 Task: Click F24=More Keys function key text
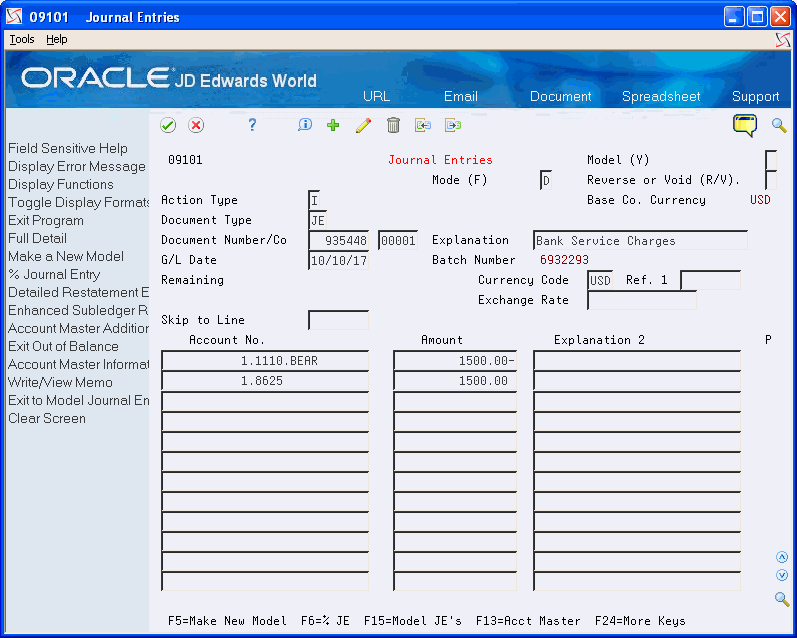640,621
